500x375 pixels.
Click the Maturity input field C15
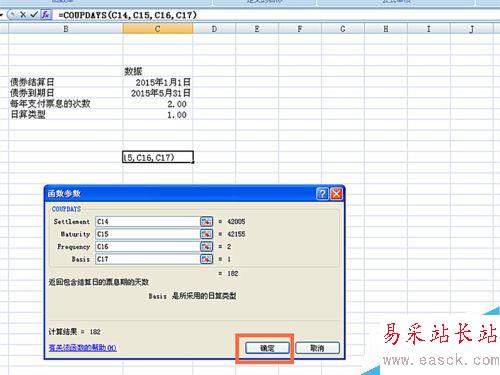(147, 234)
